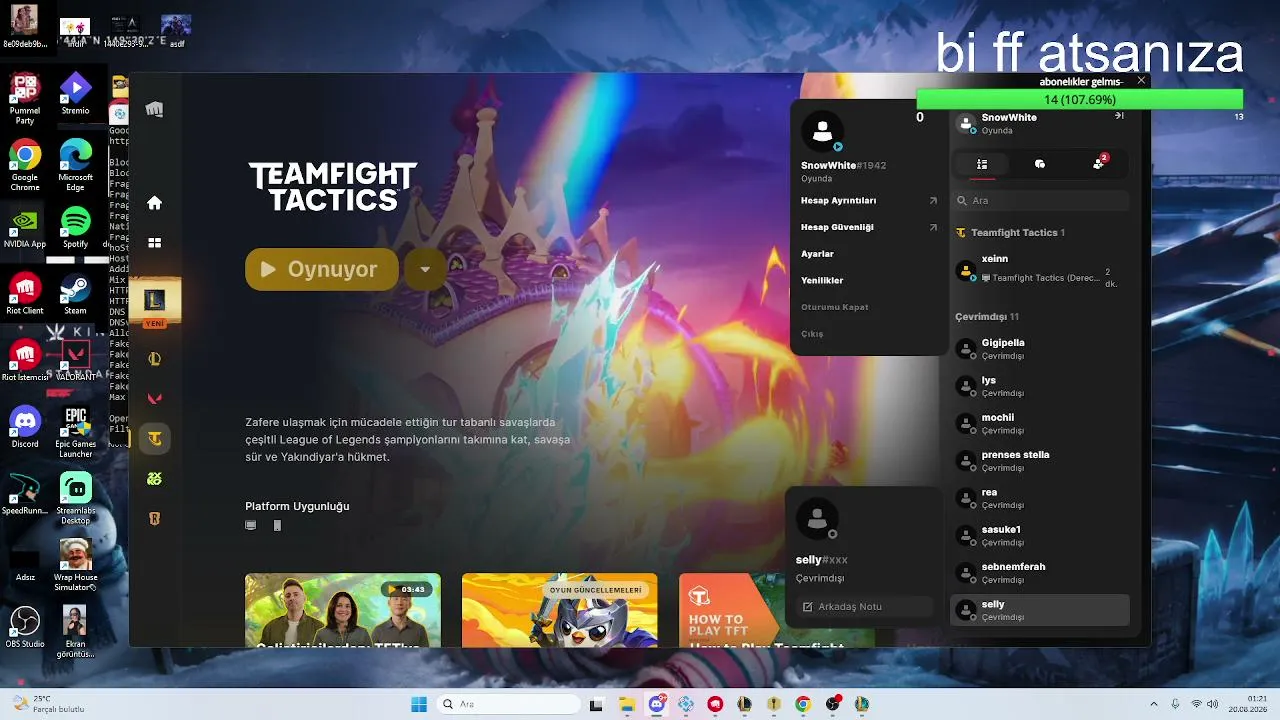
Task: Open the Windows Start menu
Action: coord(419,704)
